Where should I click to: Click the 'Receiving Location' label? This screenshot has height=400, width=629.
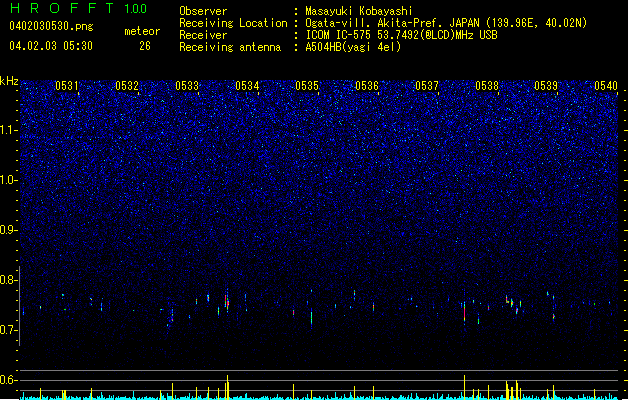pyautogui.click(x=233, y=23)
